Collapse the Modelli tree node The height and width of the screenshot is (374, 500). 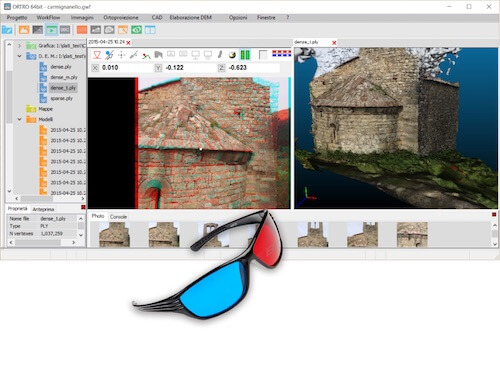coord(19,119)
